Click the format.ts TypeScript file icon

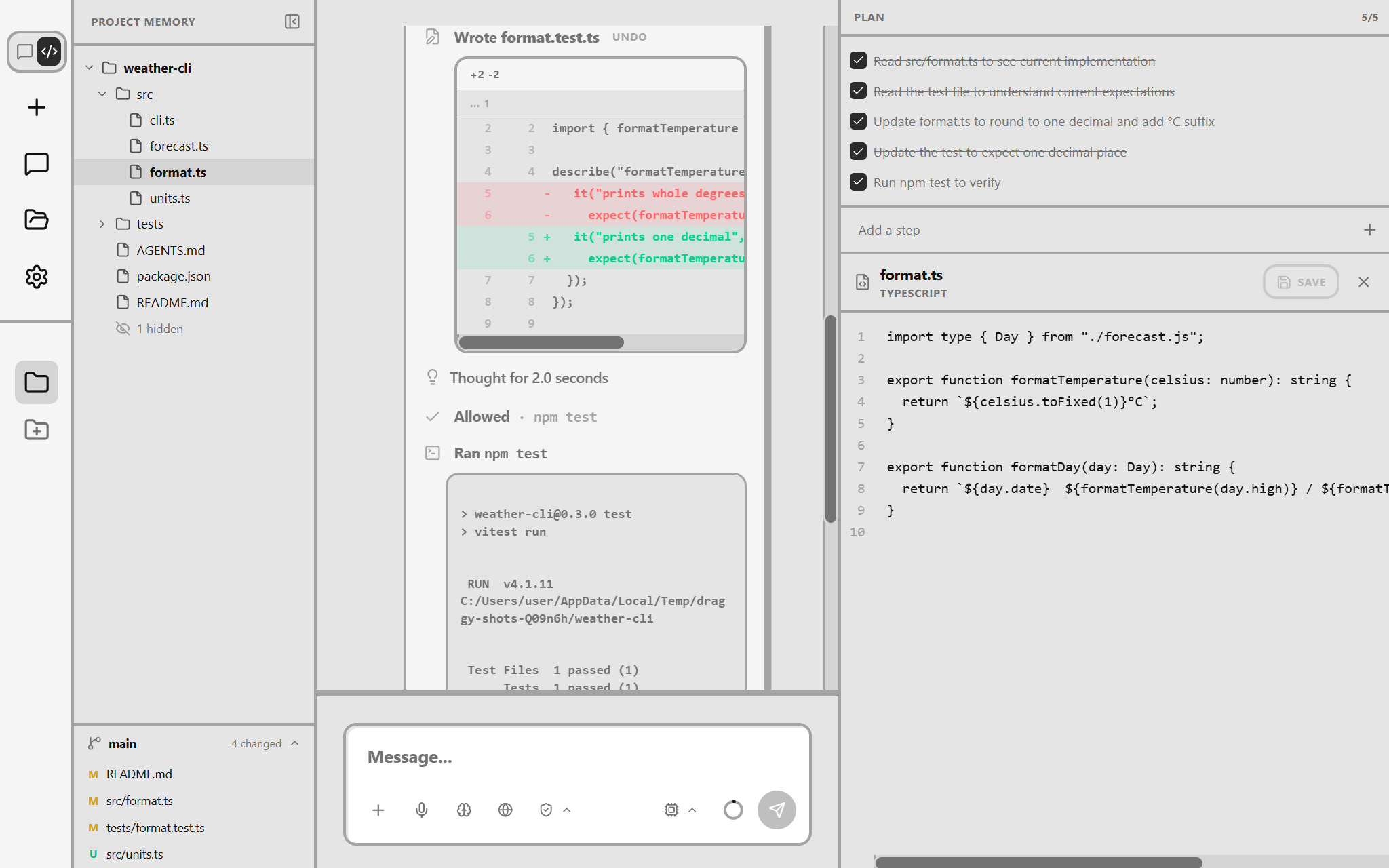(862, 282)
